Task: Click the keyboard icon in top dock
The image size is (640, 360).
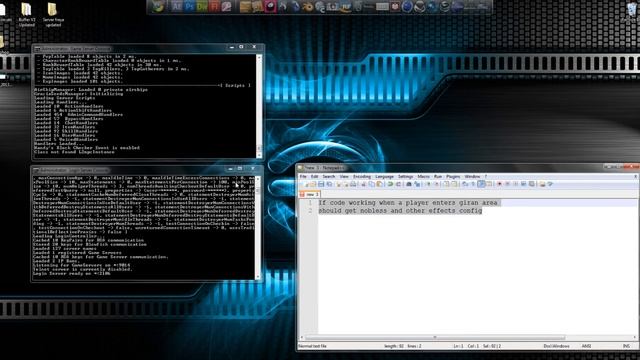Action: (382, 7)
